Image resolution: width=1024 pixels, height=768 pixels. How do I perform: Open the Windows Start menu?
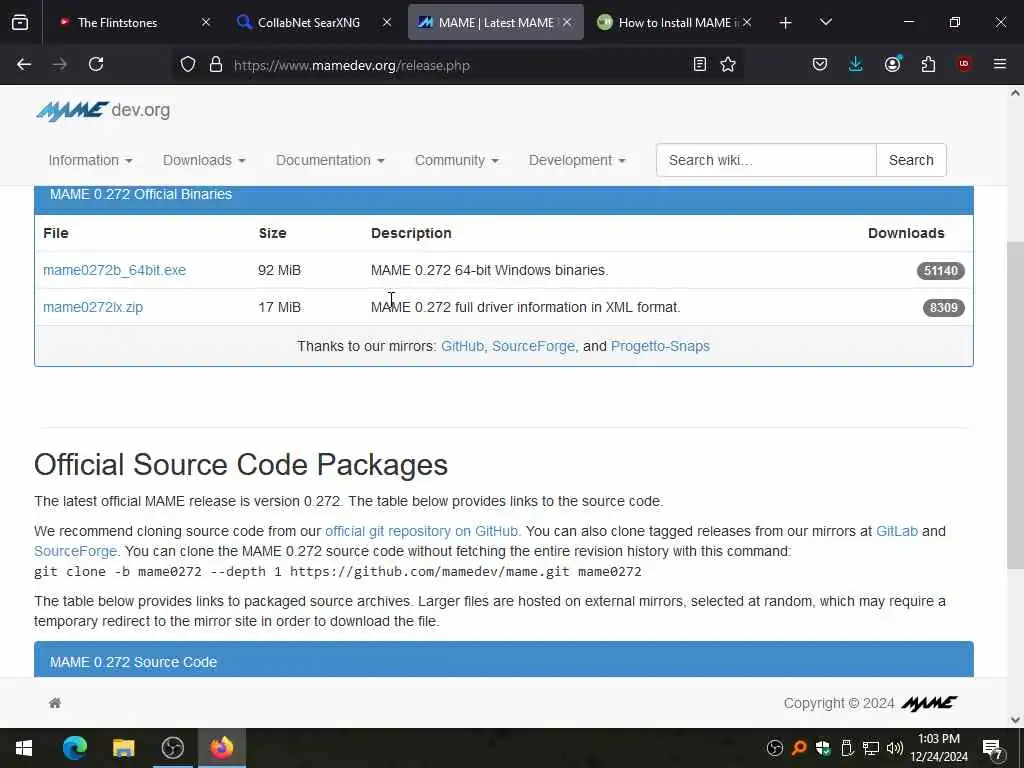[24, 748]
